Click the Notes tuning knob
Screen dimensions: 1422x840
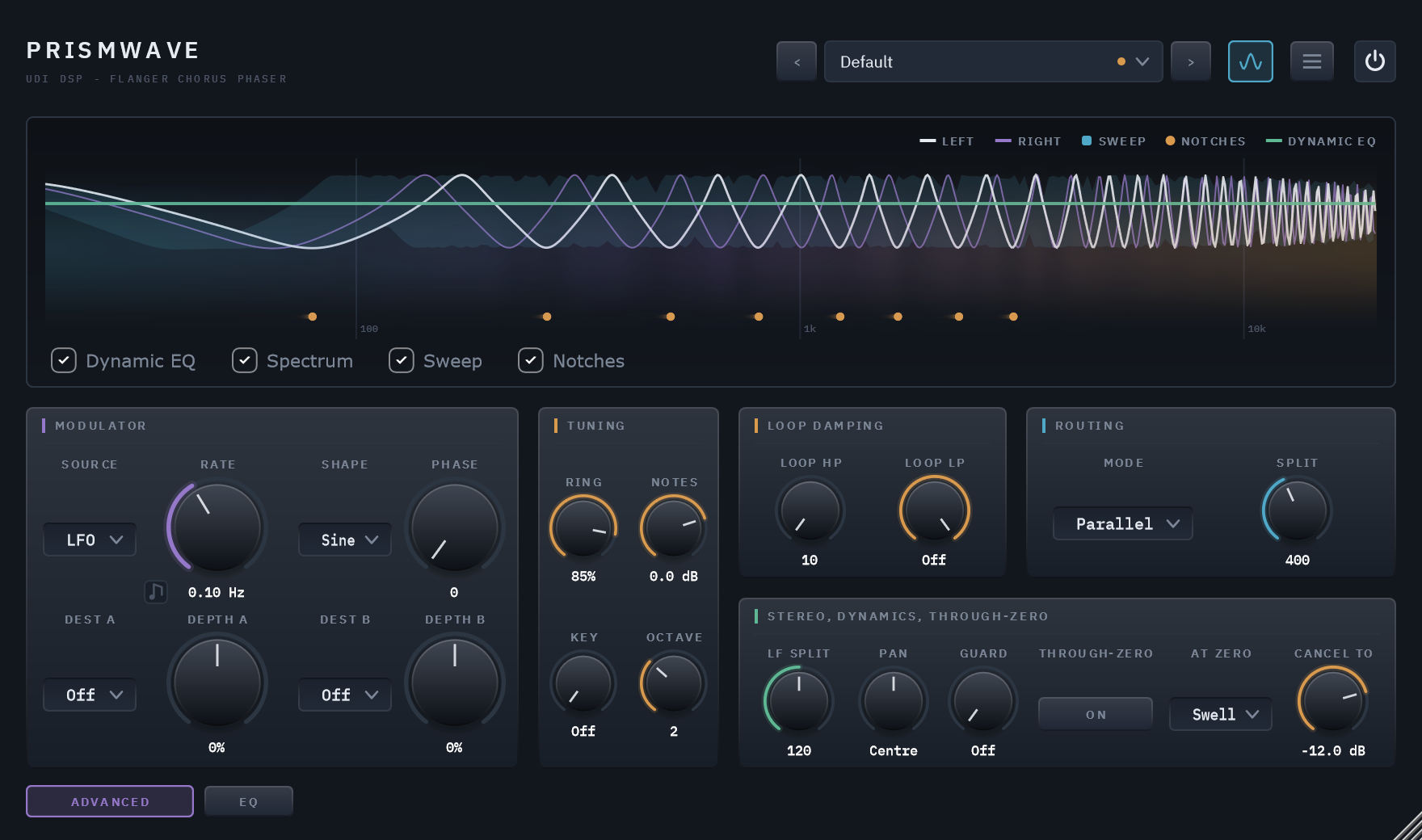click(x=674, y=527)
